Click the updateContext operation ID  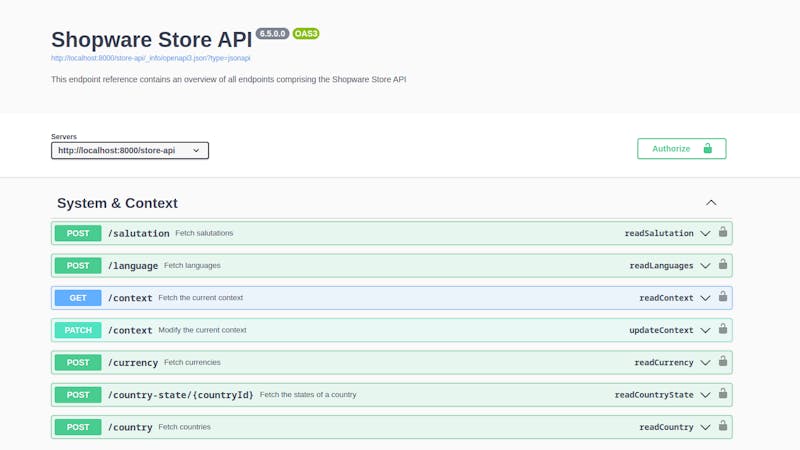pos(661,330)
